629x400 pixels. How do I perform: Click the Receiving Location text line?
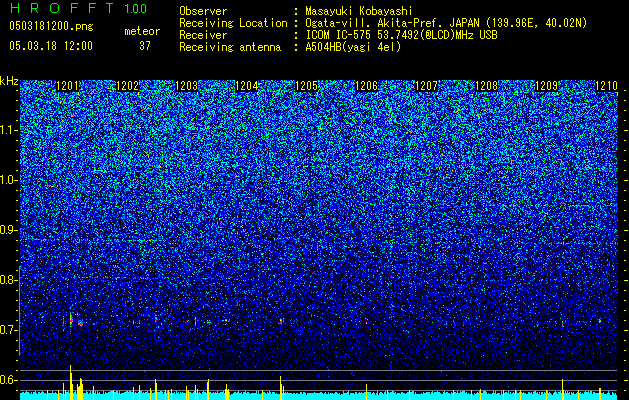[x=383, y=23]
